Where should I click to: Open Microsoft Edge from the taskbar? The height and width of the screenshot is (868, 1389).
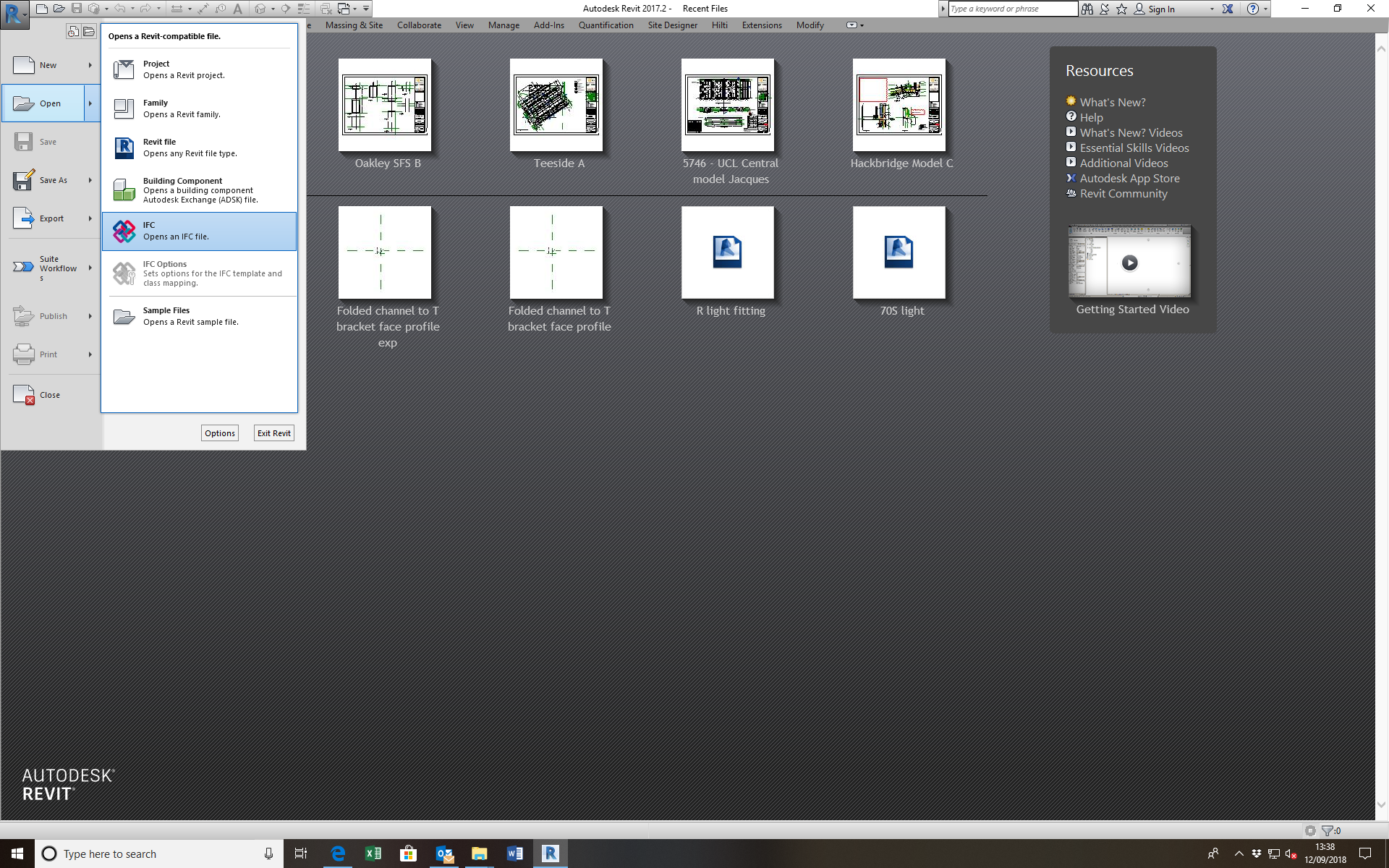[338, 854]
